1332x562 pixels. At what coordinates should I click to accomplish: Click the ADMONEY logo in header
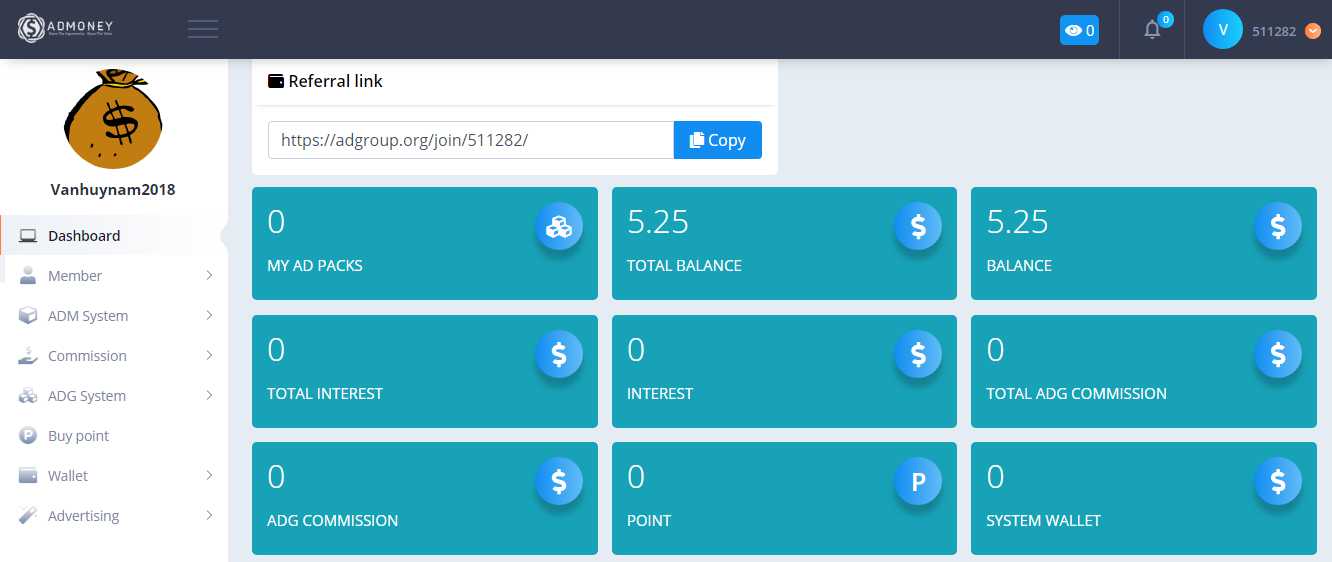[70, 28]
